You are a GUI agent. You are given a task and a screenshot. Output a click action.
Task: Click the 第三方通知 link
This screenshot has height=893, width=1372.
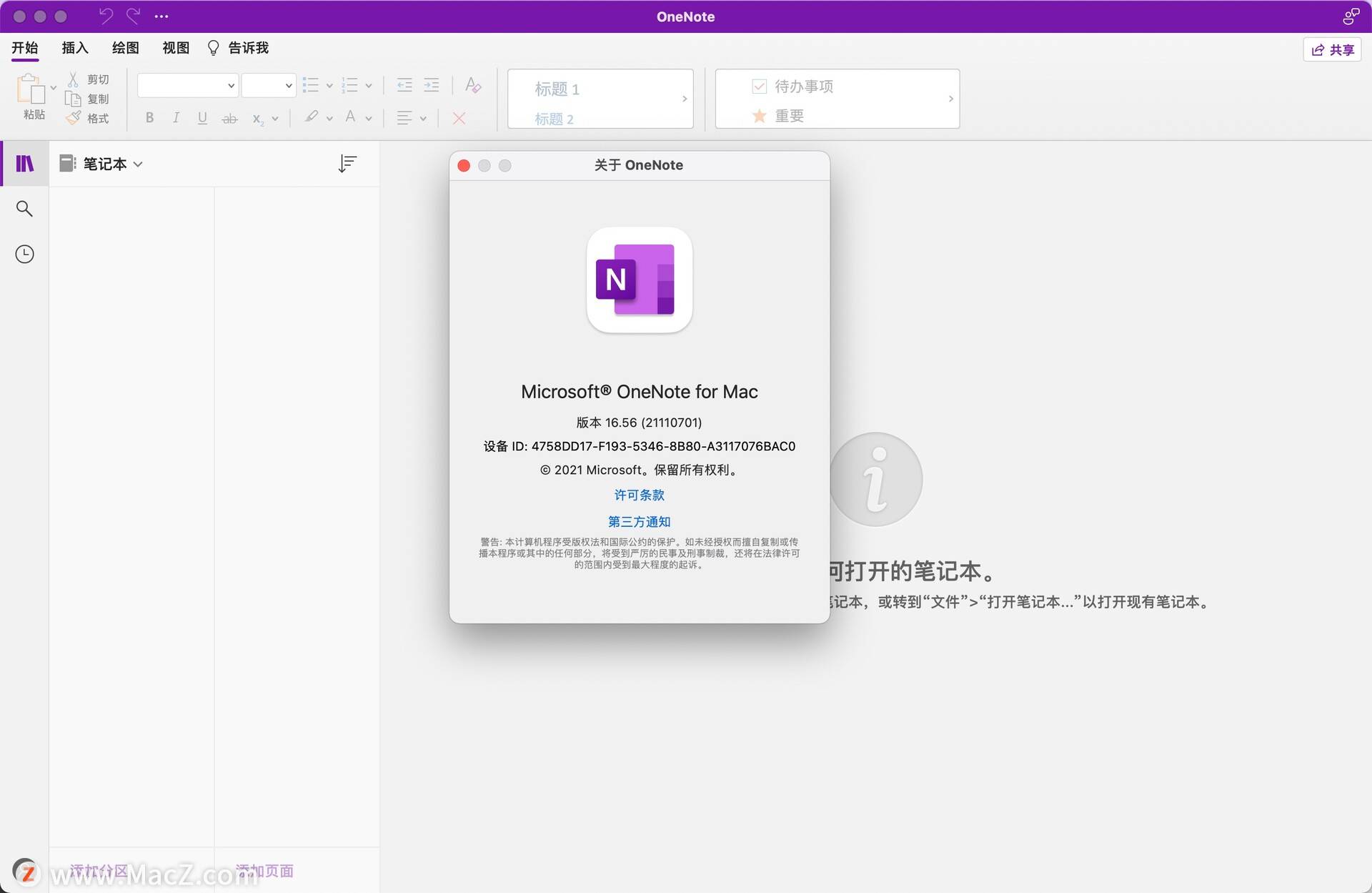point(638,521)
